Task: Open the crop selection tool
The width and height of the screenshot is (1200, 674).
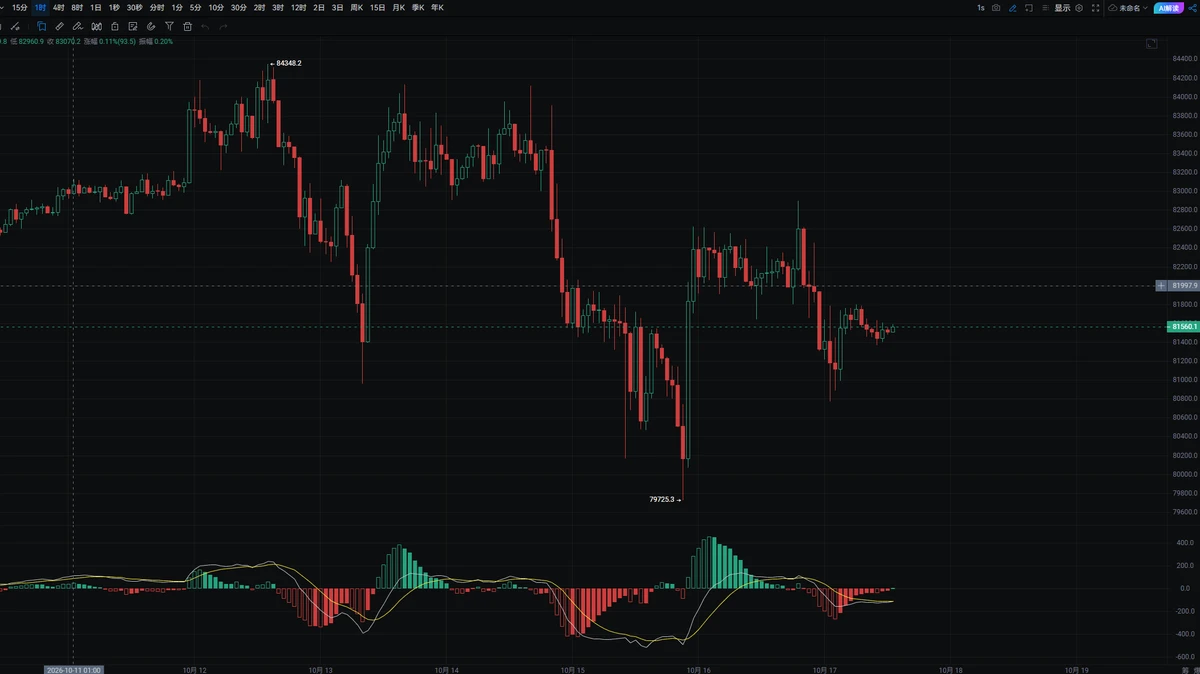Action: coord(1030,8)
